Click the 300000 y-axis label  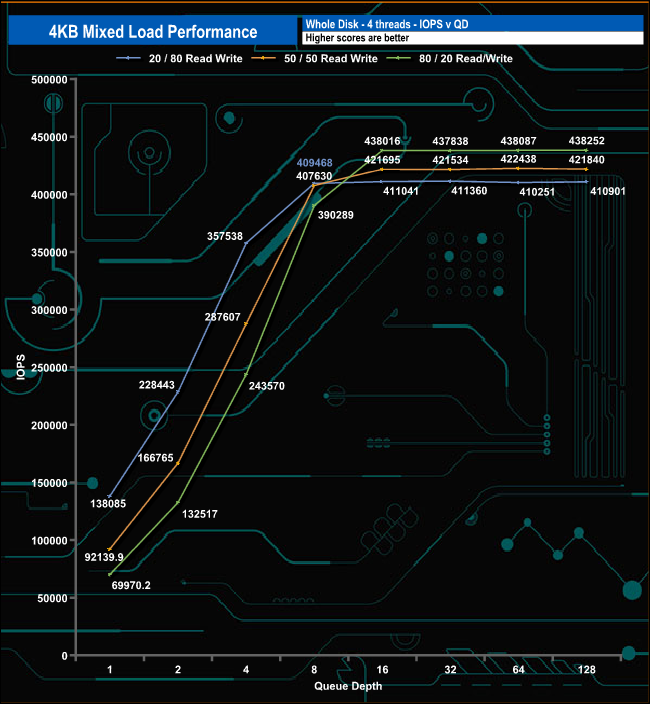pyautogui.click(x=49, y=310)
